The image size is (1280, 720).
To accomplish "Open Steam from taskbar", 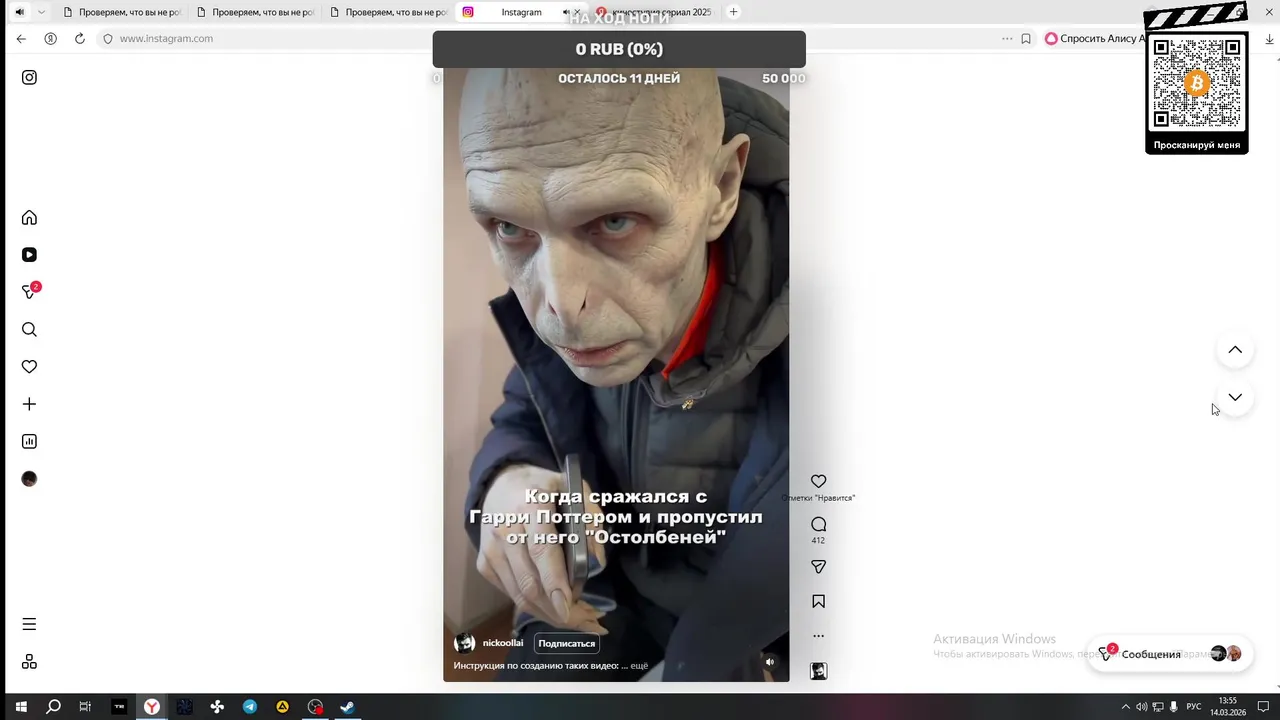I will tap(347, 707).
